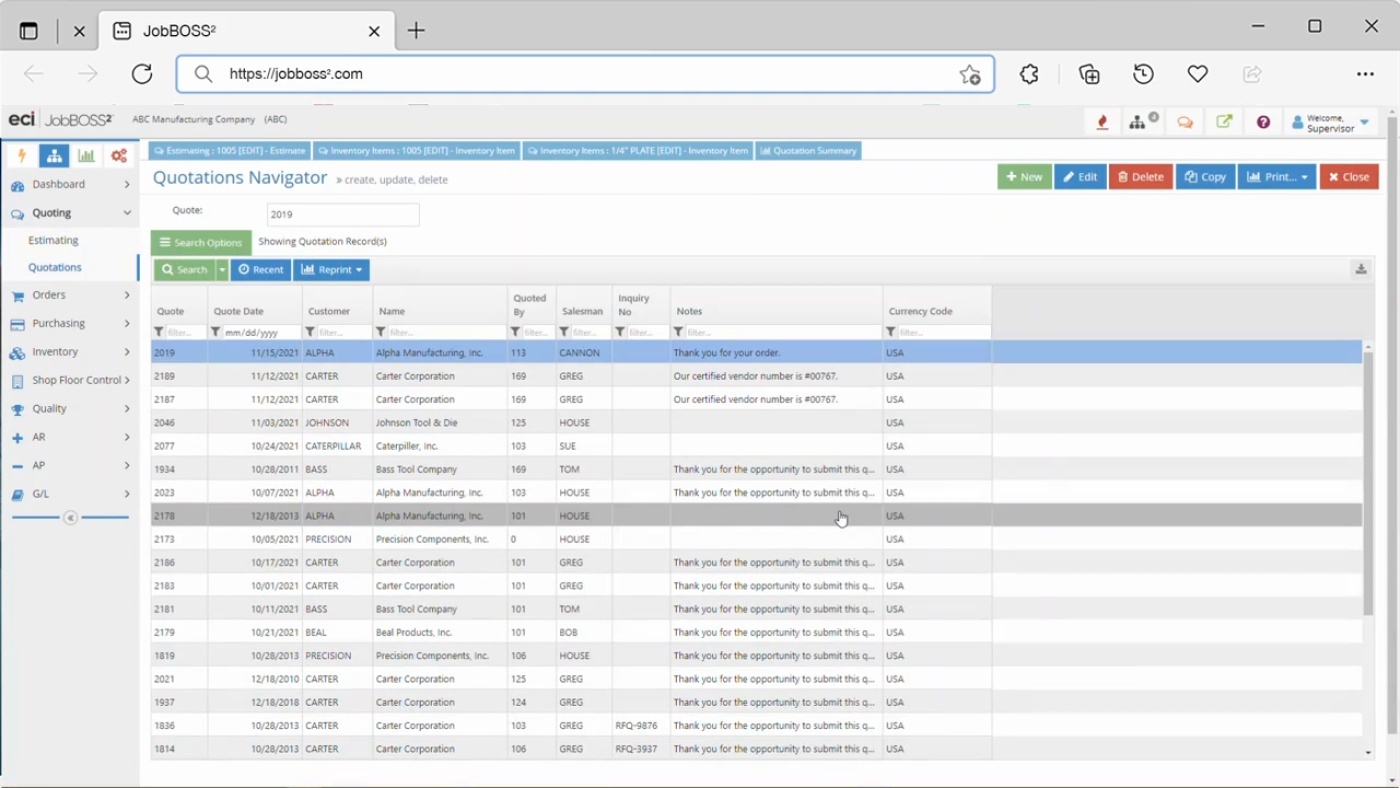The height and width of the screenshot is (788, 1400).
Task: Open the chat bubbles icon in header
Action: [1185, 122]
